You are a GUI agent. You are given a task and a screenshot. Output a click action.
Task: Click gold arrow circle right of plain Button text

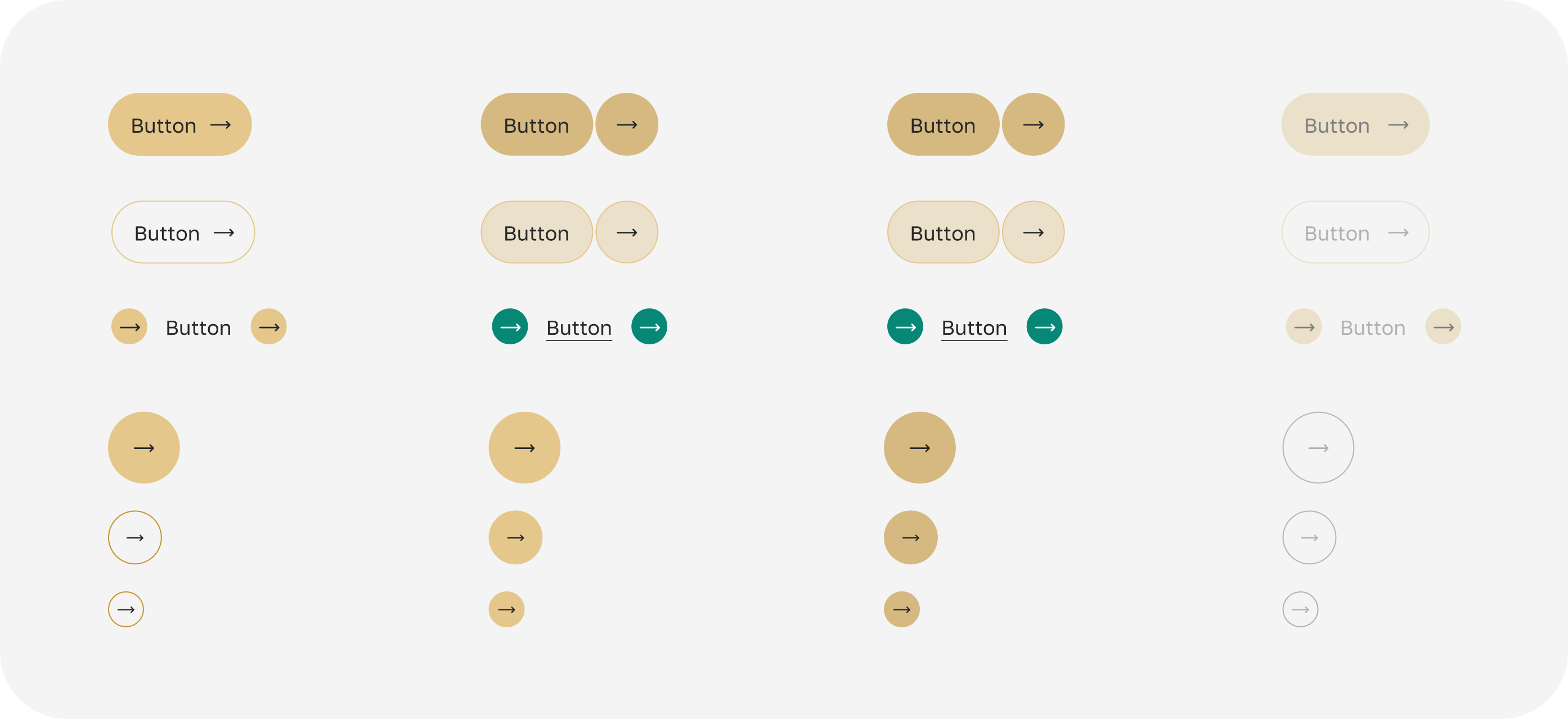pos(268,327)
